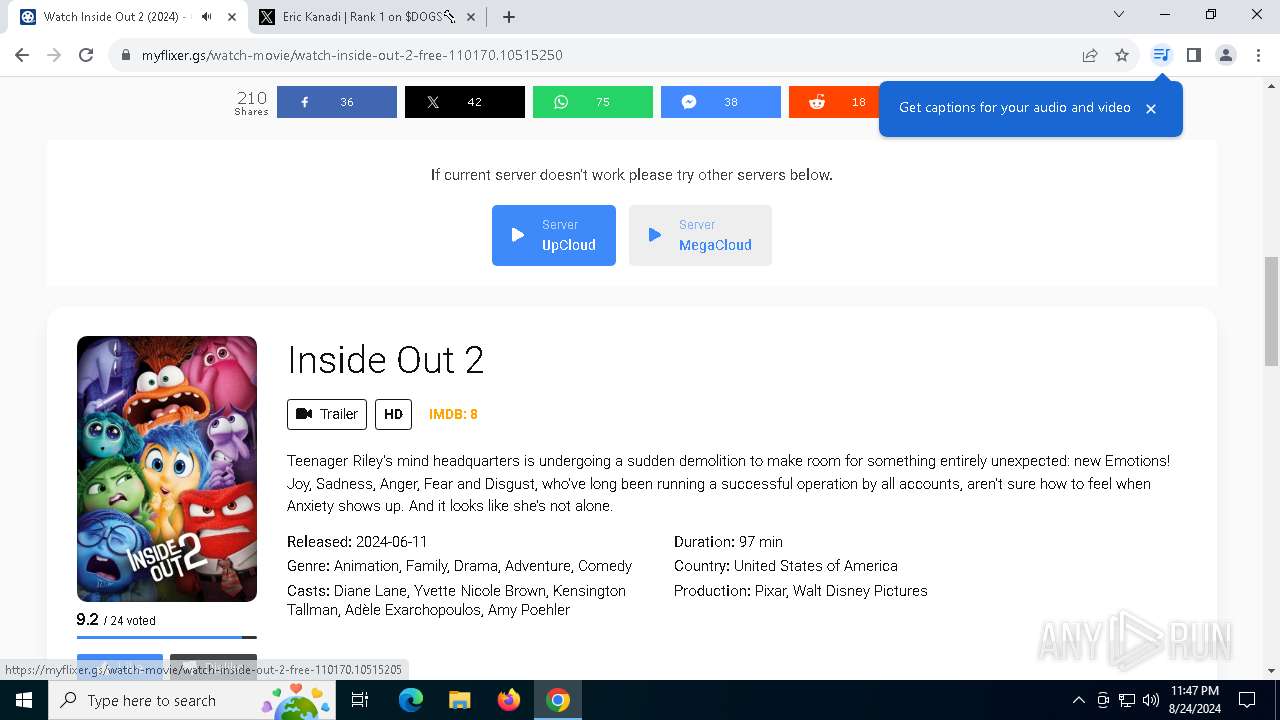Click the share page icon in address bar
The height and width of the screenshot is (720, 1280).
[1090, 55]
